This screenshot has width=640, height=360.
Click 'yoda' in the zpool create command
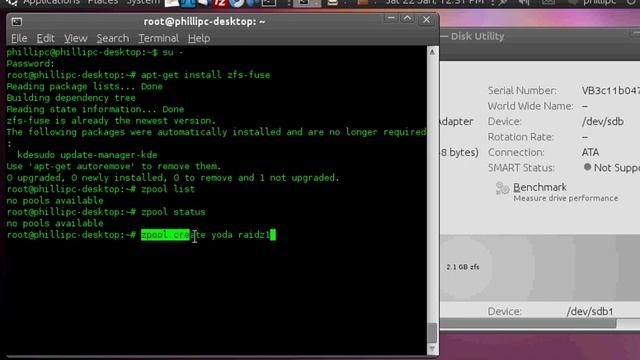point(222,235)
